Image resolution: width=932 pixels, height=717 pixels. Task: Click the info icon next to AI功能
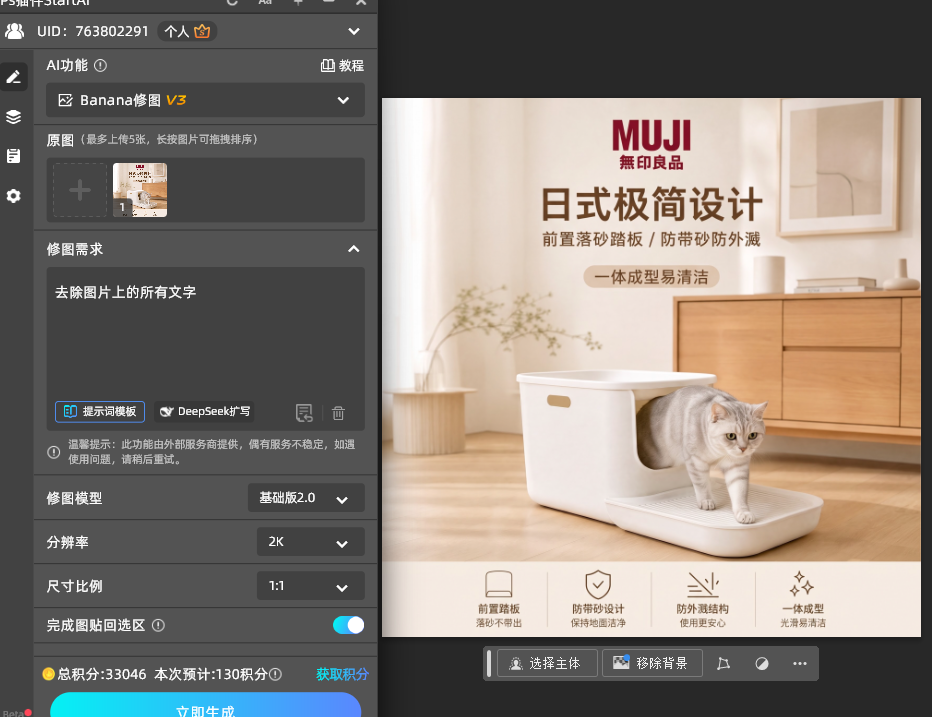100,65
